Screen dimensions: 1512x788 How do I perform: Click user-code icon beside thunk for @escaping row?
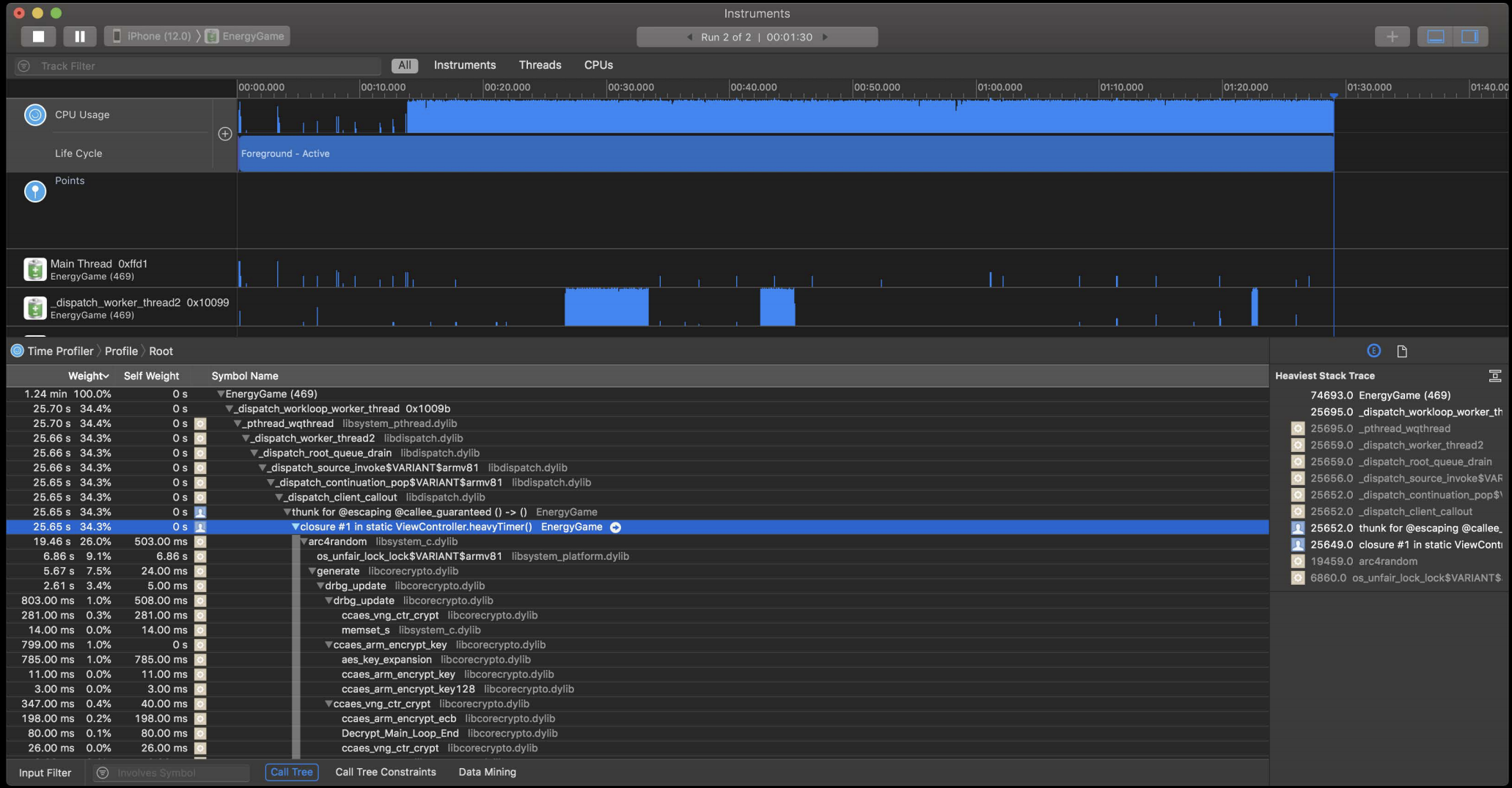[x=200, y=512]
